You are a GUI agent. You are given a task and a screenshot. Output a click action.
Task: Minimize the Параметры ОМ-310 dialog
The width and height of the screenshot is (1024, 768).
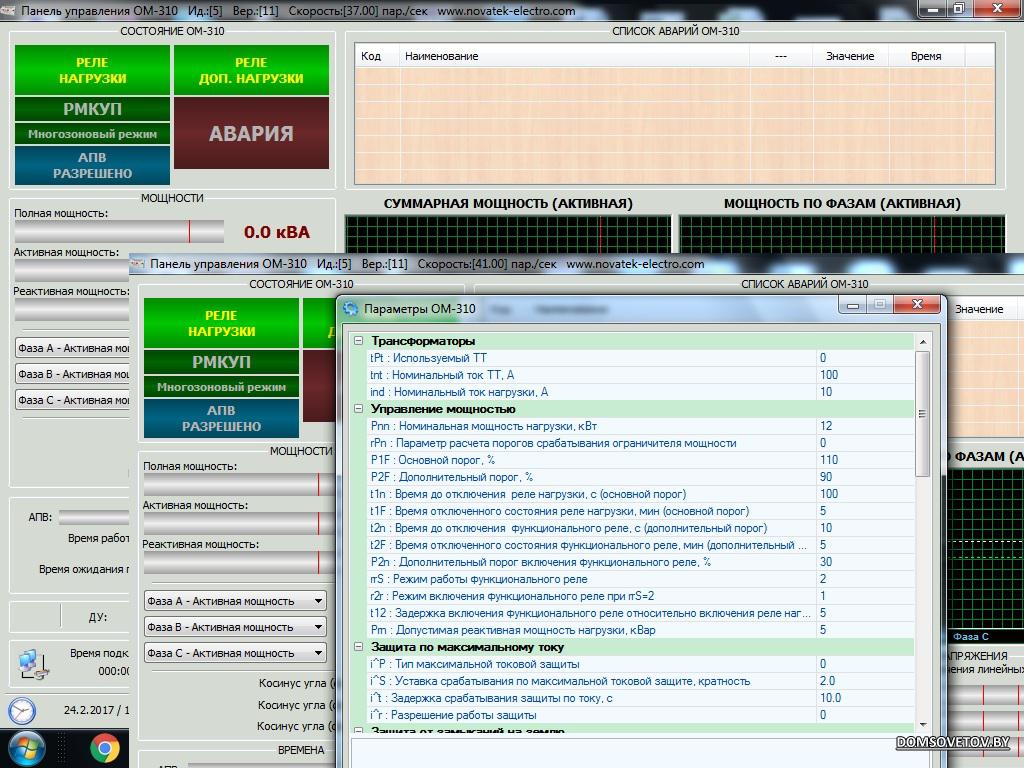point(852,305)
